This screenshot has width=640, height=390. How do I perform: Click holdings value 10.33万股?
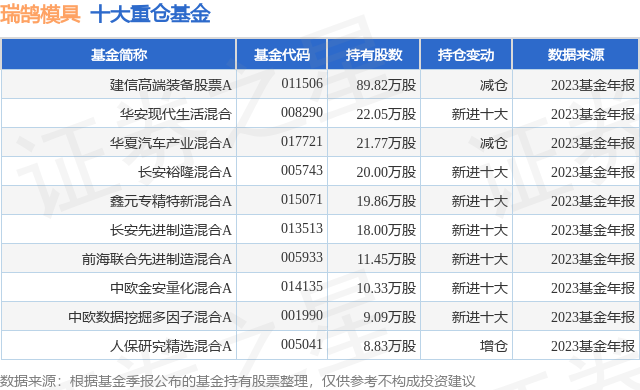pos(386,288)
